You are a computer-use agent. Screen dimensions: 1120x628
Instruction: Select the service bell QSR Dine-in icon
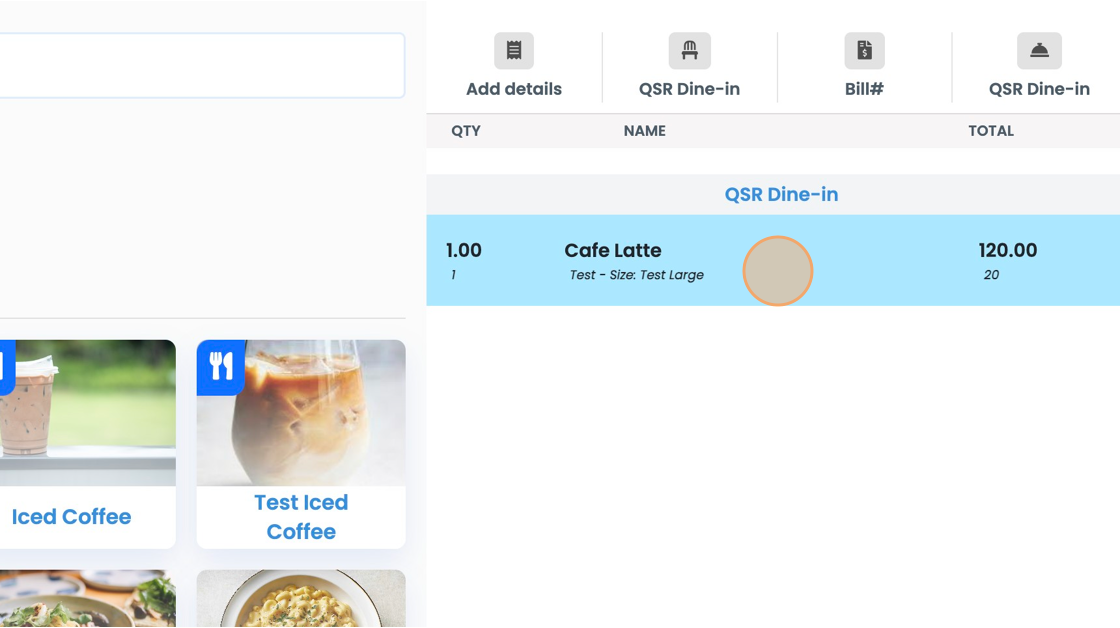(x=1039, y=51)
